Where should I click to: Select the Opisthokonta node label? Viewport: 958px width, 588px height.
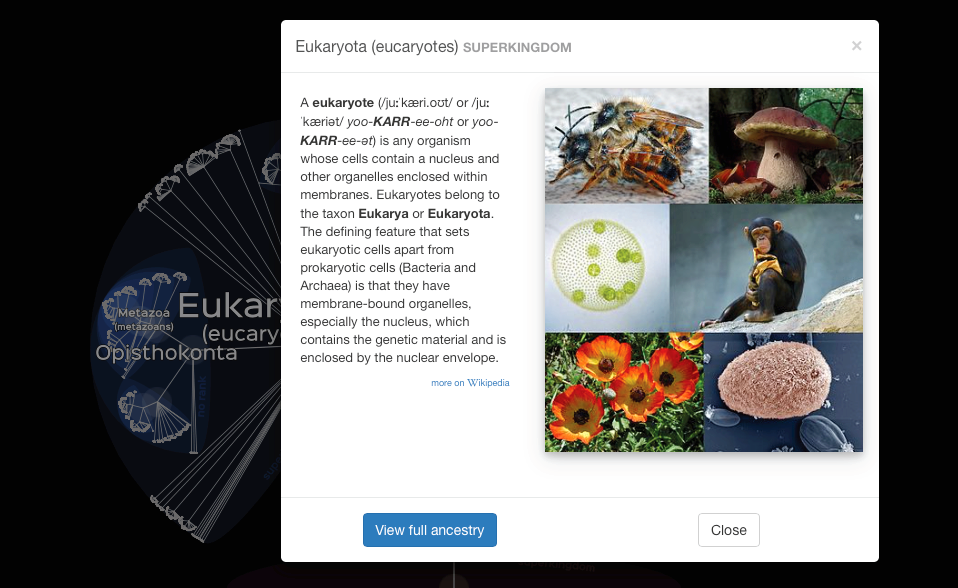tap(166, 353)
